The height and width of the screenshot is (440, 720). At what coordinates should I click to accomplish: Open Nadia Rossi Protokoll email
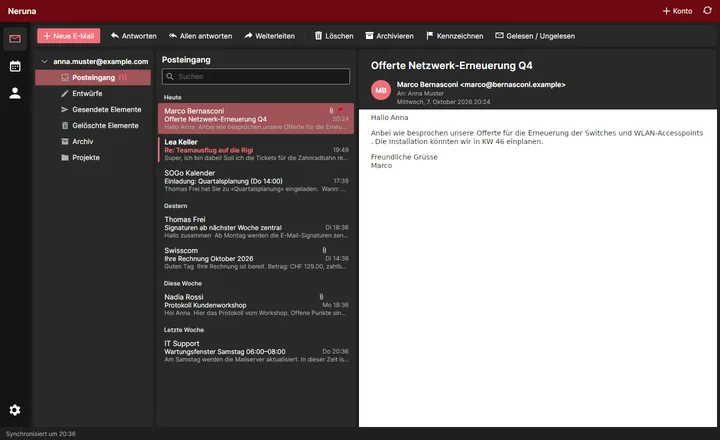[x=256, y=305]
